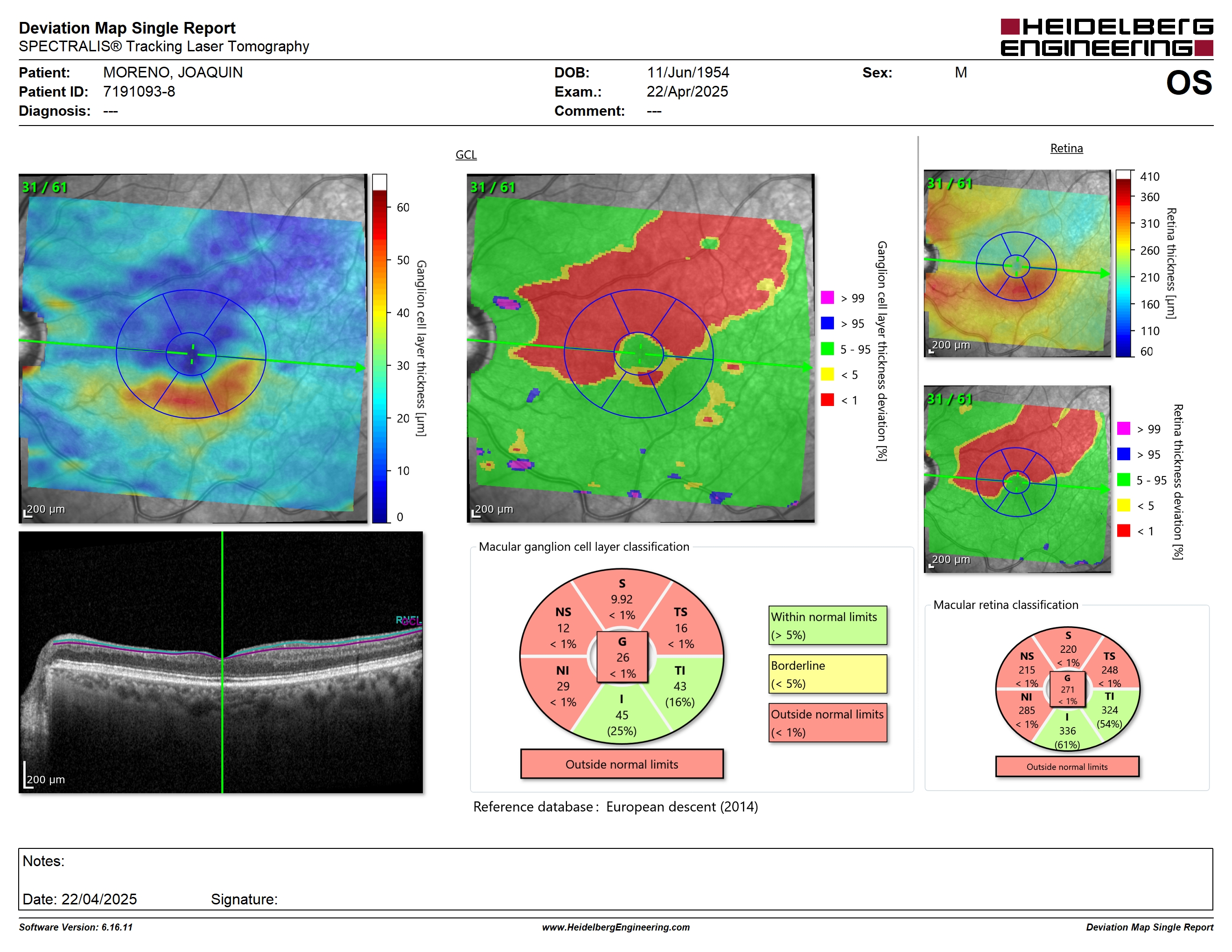The height and width of the screenshot is (952, 1232).
Task: Click the Sex value M
Action: 961,73
